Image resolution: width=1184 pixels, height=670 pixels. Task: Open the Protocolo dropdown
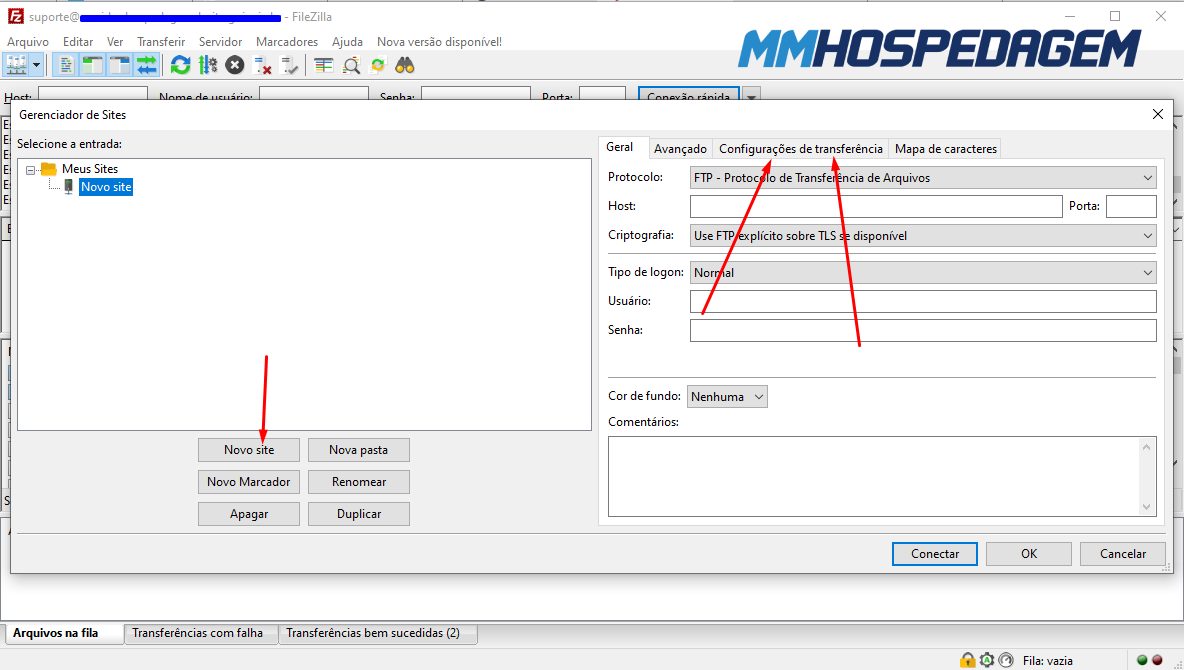point(923,178)
